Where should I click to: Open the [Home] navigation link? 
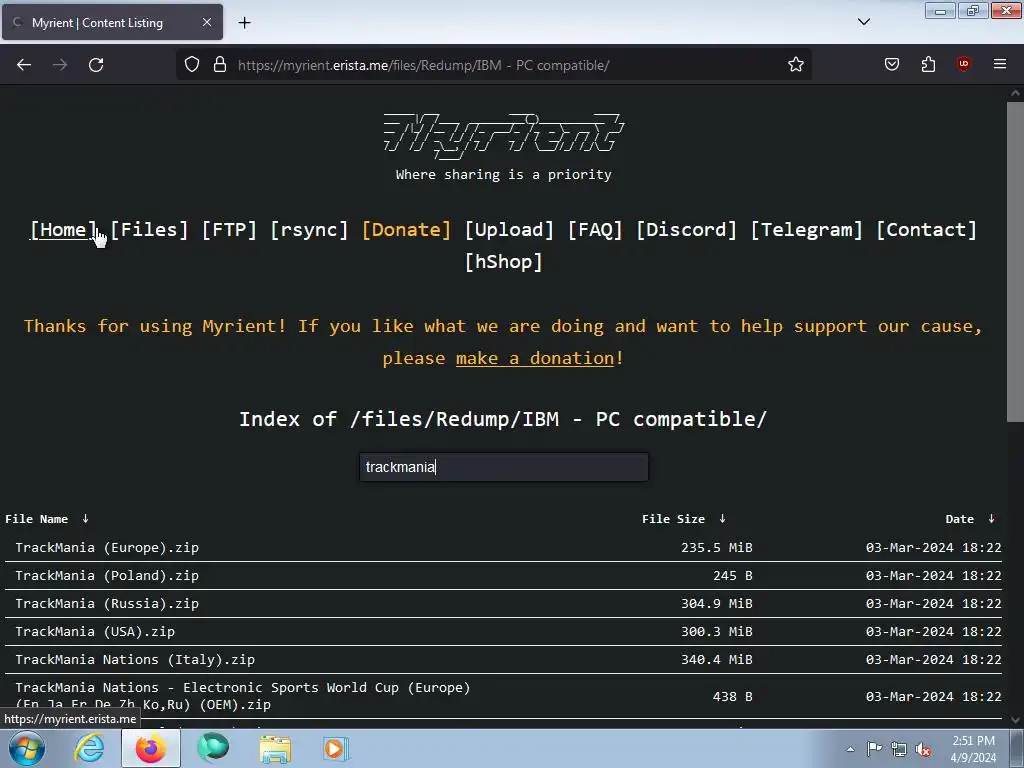point(63,230)
